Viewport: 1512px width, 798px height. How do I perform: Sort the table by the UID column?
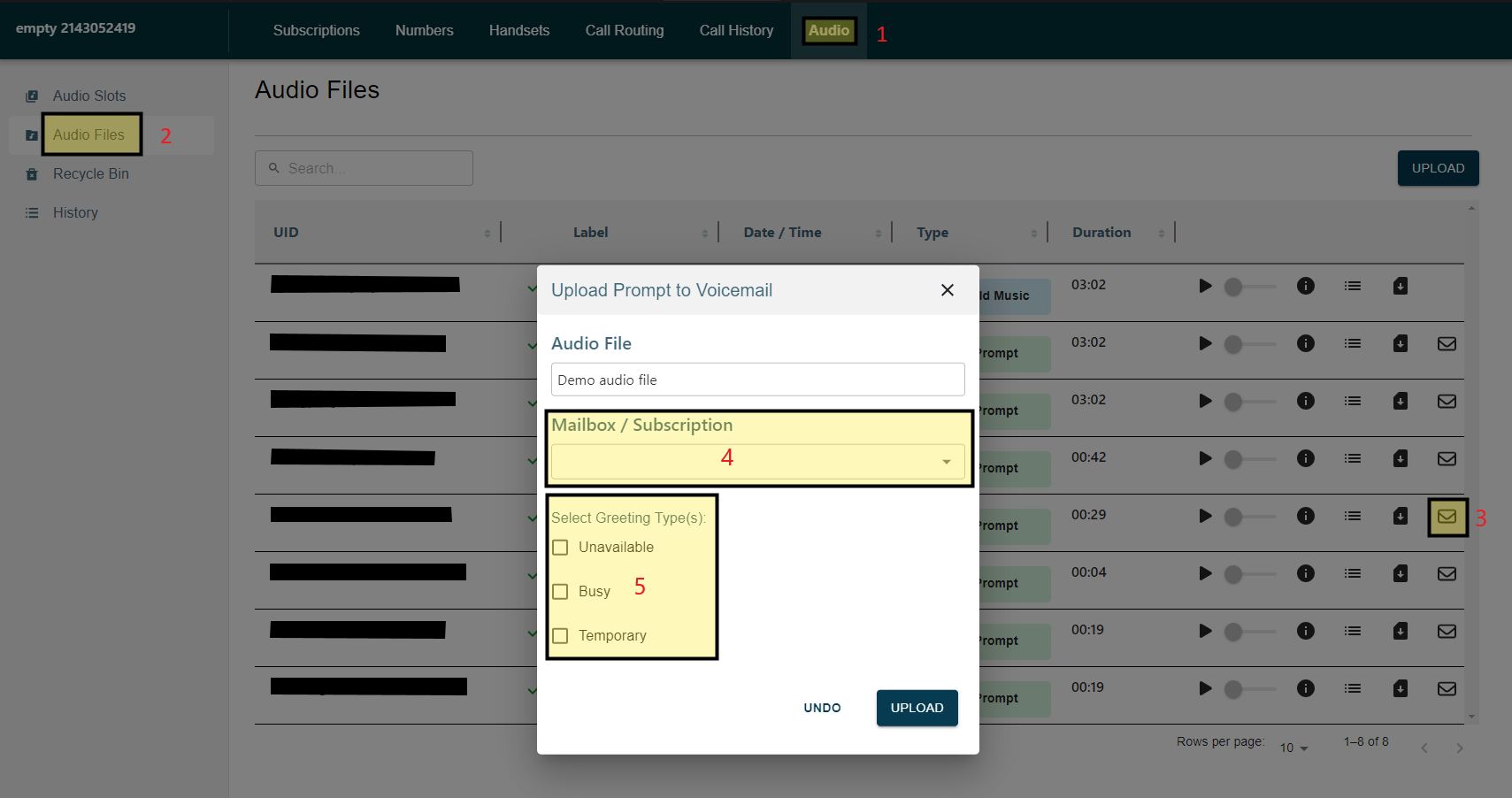(286, 233)
